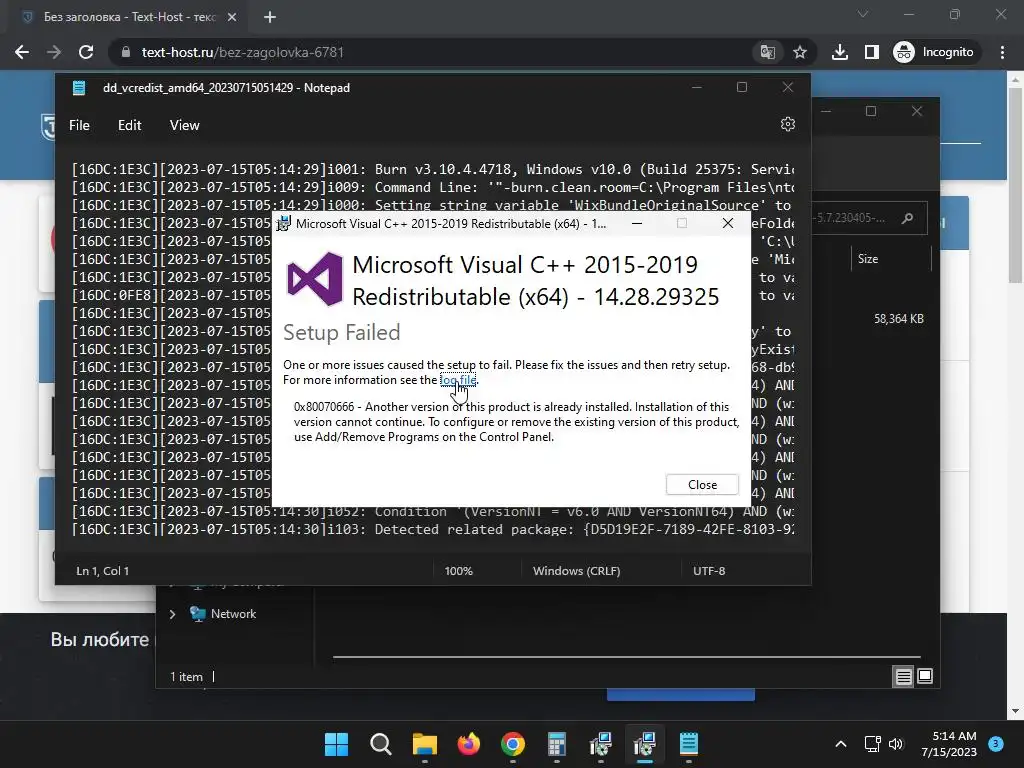
Task: Click the Close button in Setup Failed dialog
Action: (702, 485)
